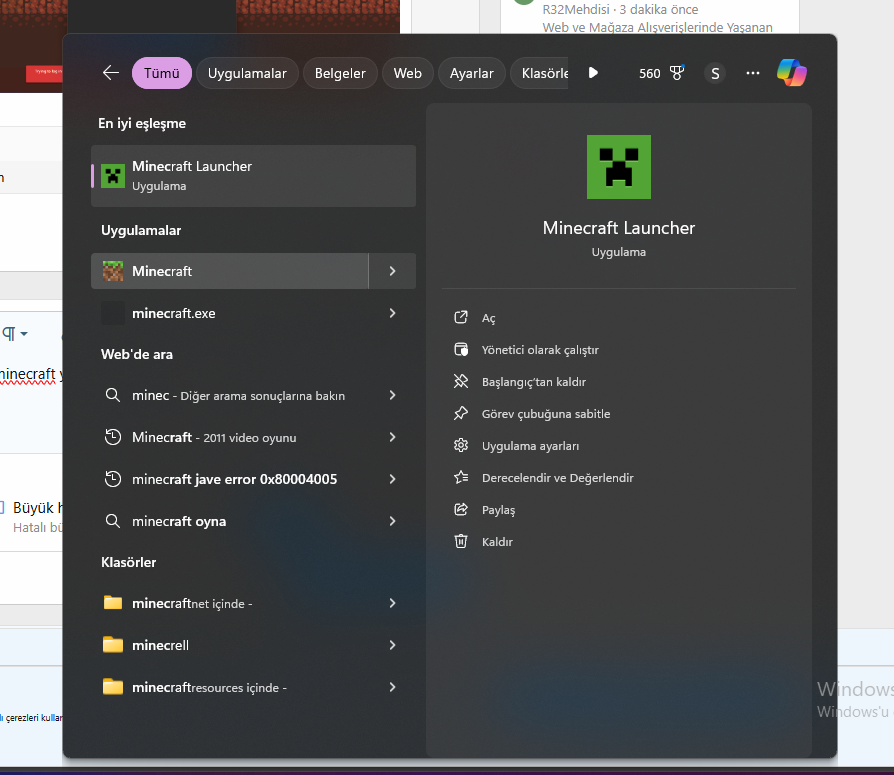Screen dimensions: 894x775
Task: Click the Minecraft grass block icon
Action: point(113,271)
